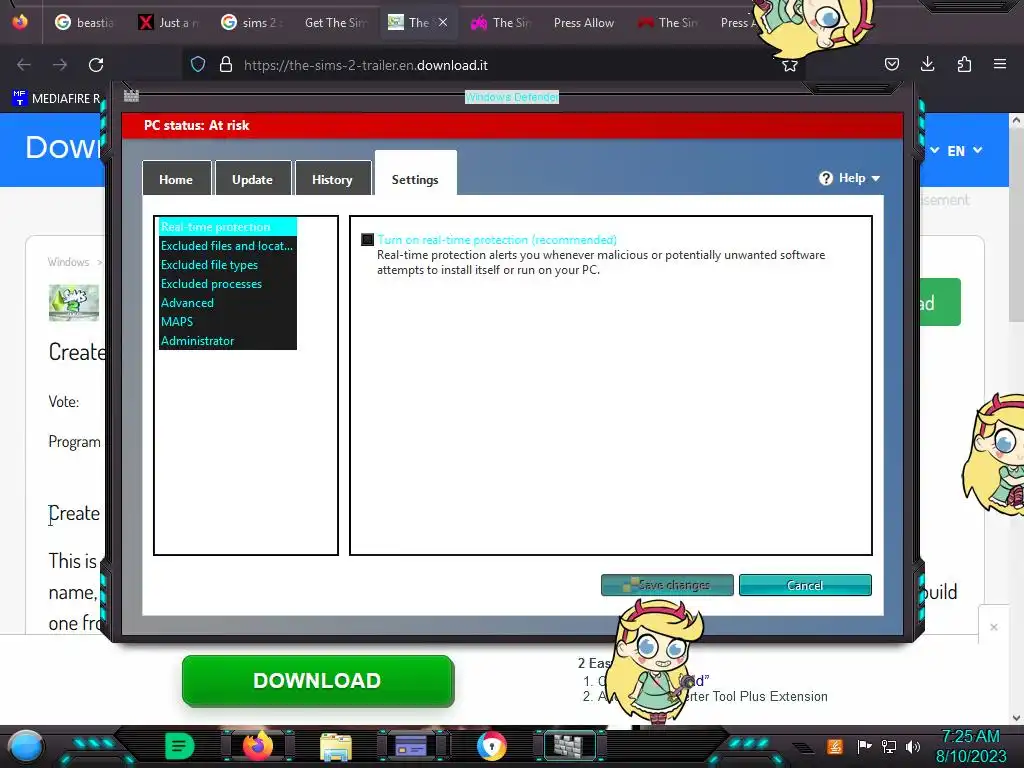Expand the Help dropdown menu

tap(850, 178)
